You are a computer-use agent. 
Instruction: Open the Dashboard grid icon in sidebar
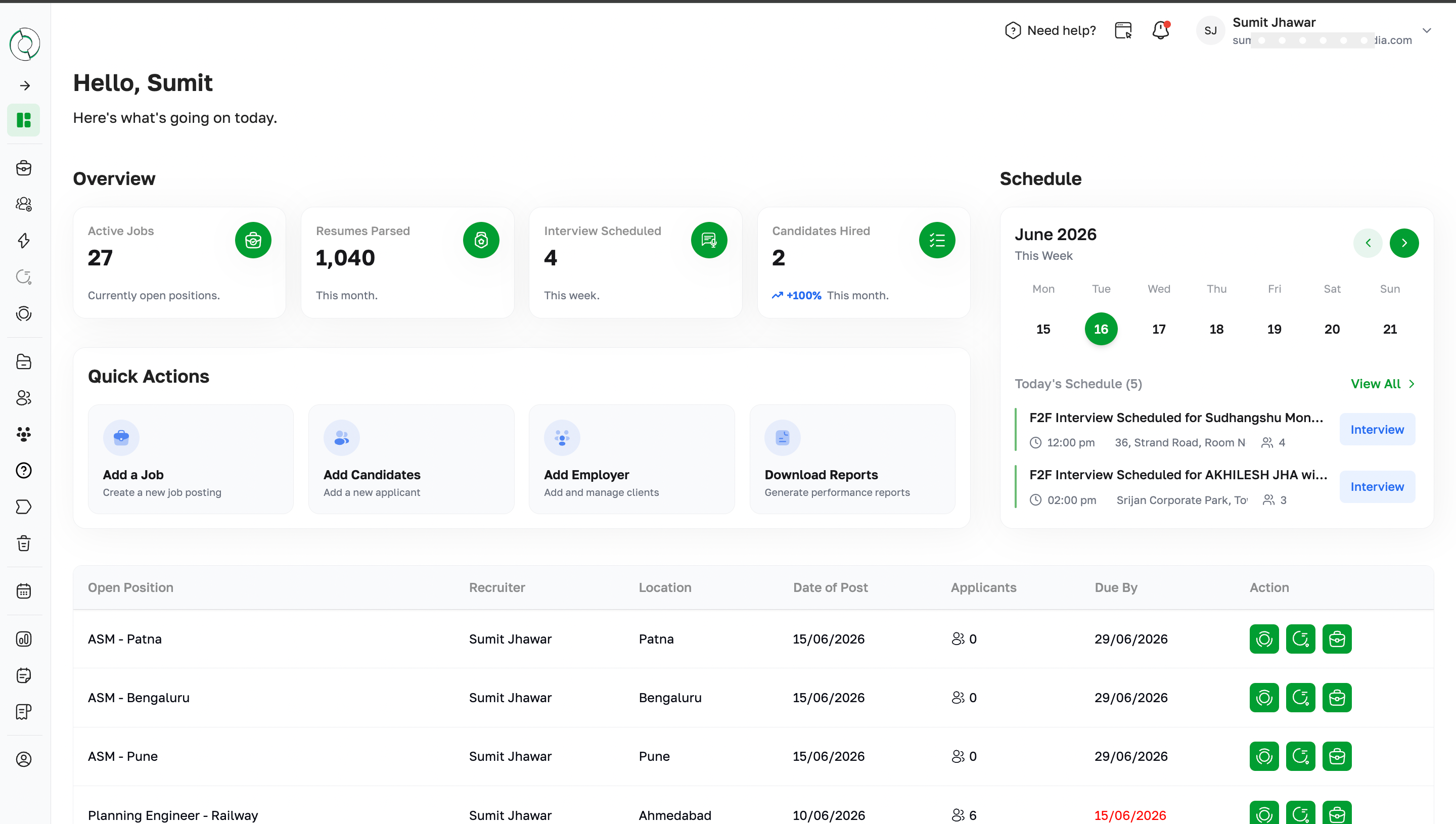click(24, 120)
